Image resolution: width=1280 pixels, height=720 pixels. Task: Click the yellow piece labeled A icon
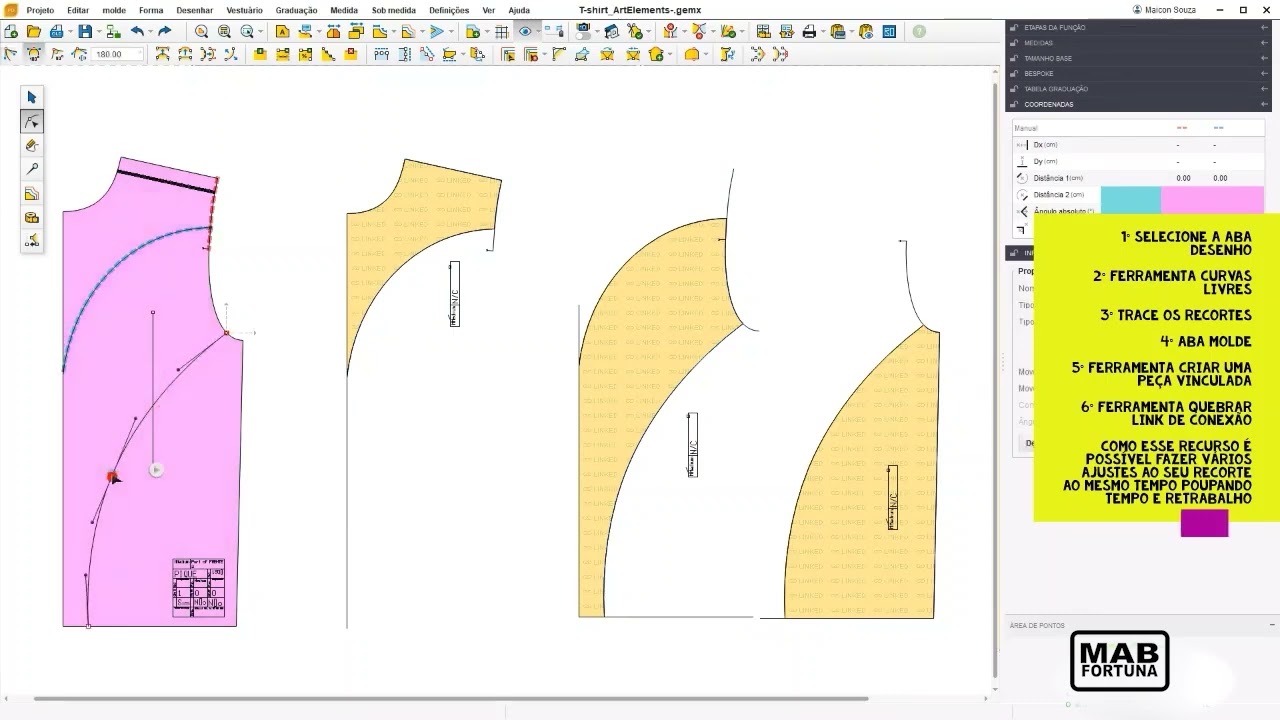[x=282, y=32]
